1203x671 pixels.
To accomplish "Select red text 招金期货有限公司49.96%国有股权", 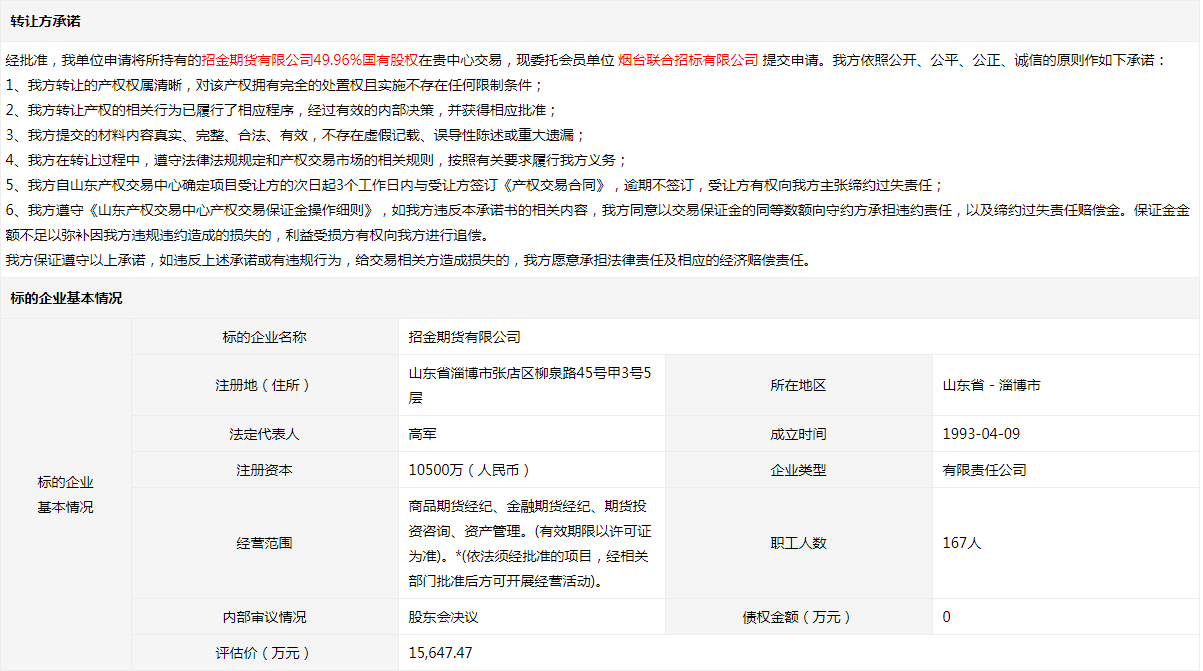I will pos(310,60).
